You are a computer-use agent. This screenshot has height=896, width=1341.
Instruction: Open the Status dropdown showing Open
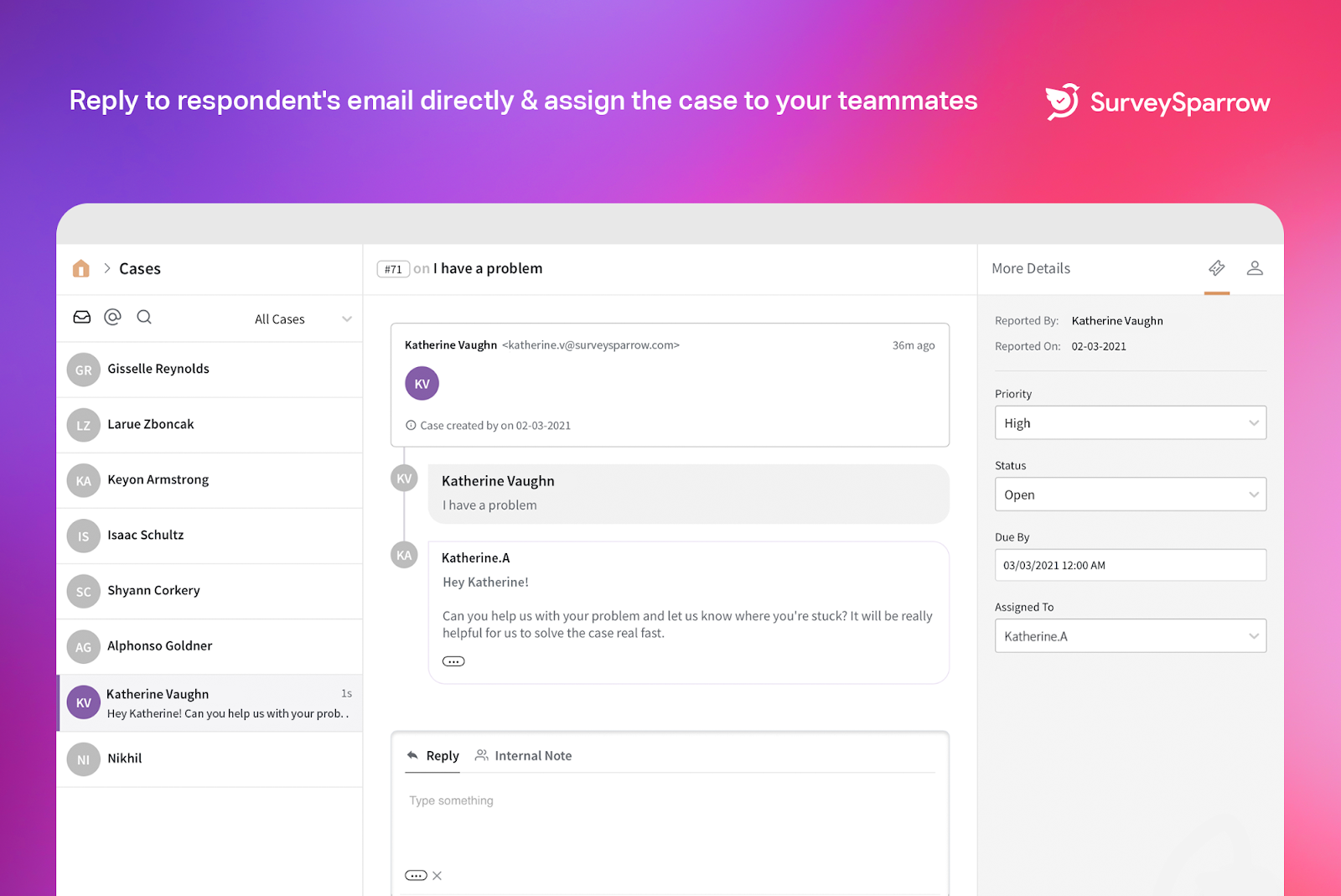1131,495
